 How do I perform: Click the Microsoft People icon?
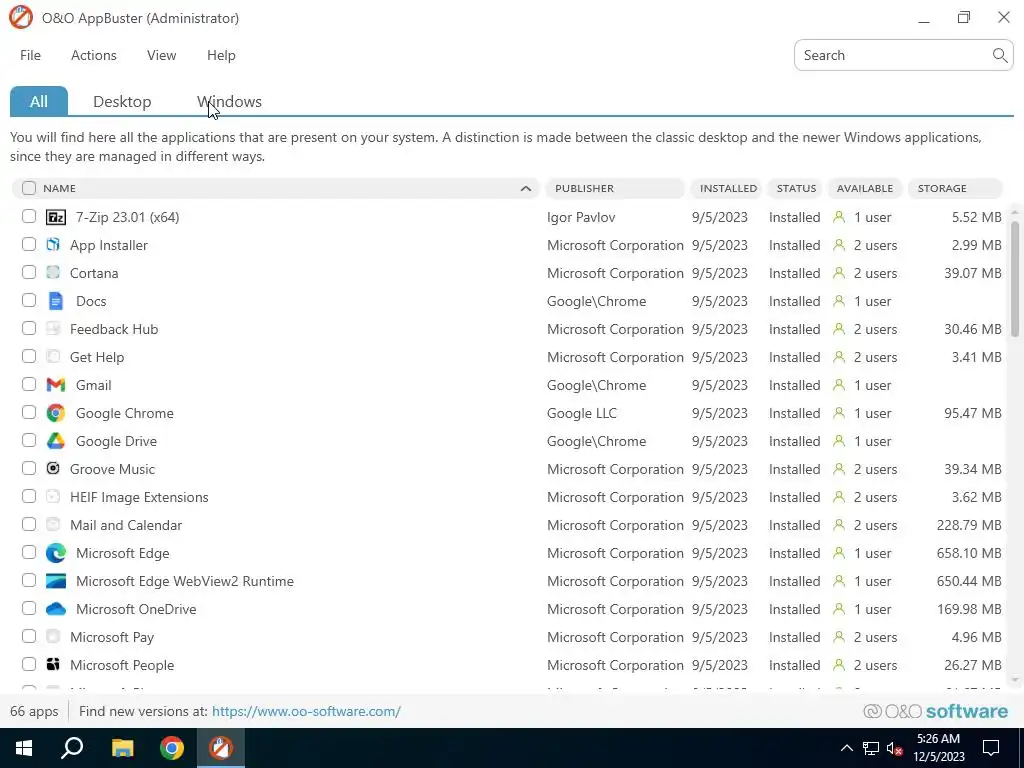click(x=53, y=664)
